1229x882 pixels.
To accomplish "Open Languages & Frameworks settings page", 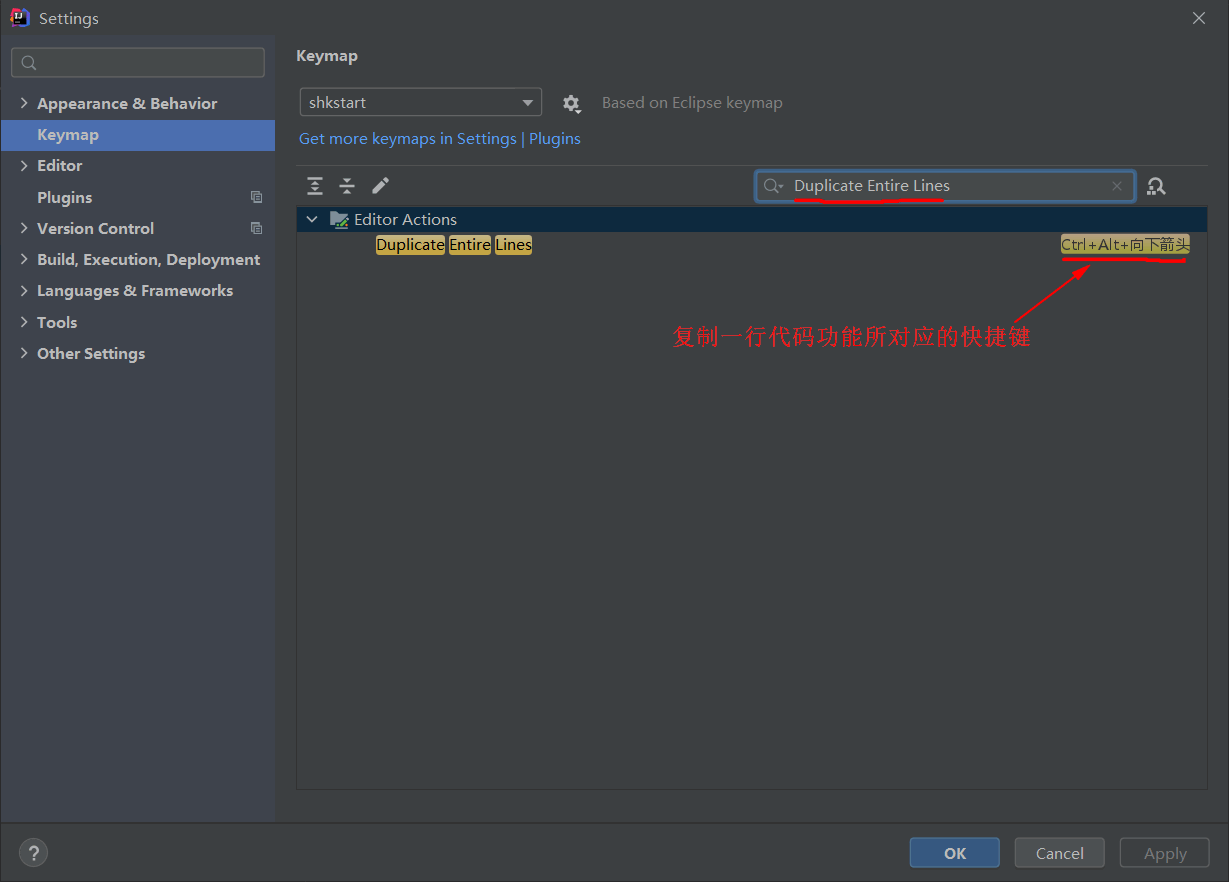I will [135, 291].
